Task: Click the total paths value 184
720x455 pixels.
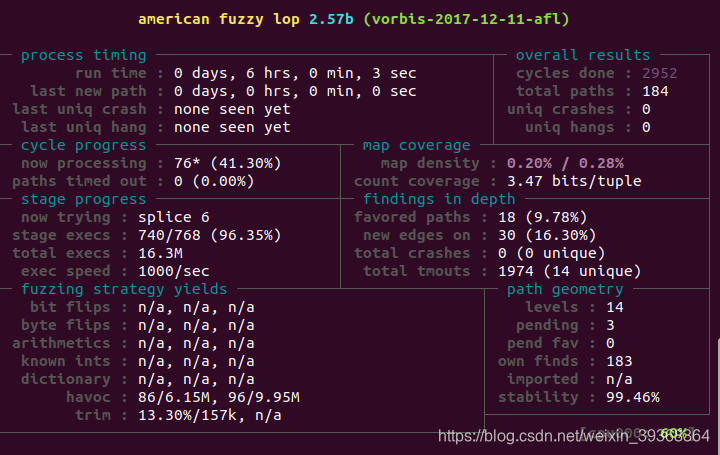Action: click(x=655, y=91)
